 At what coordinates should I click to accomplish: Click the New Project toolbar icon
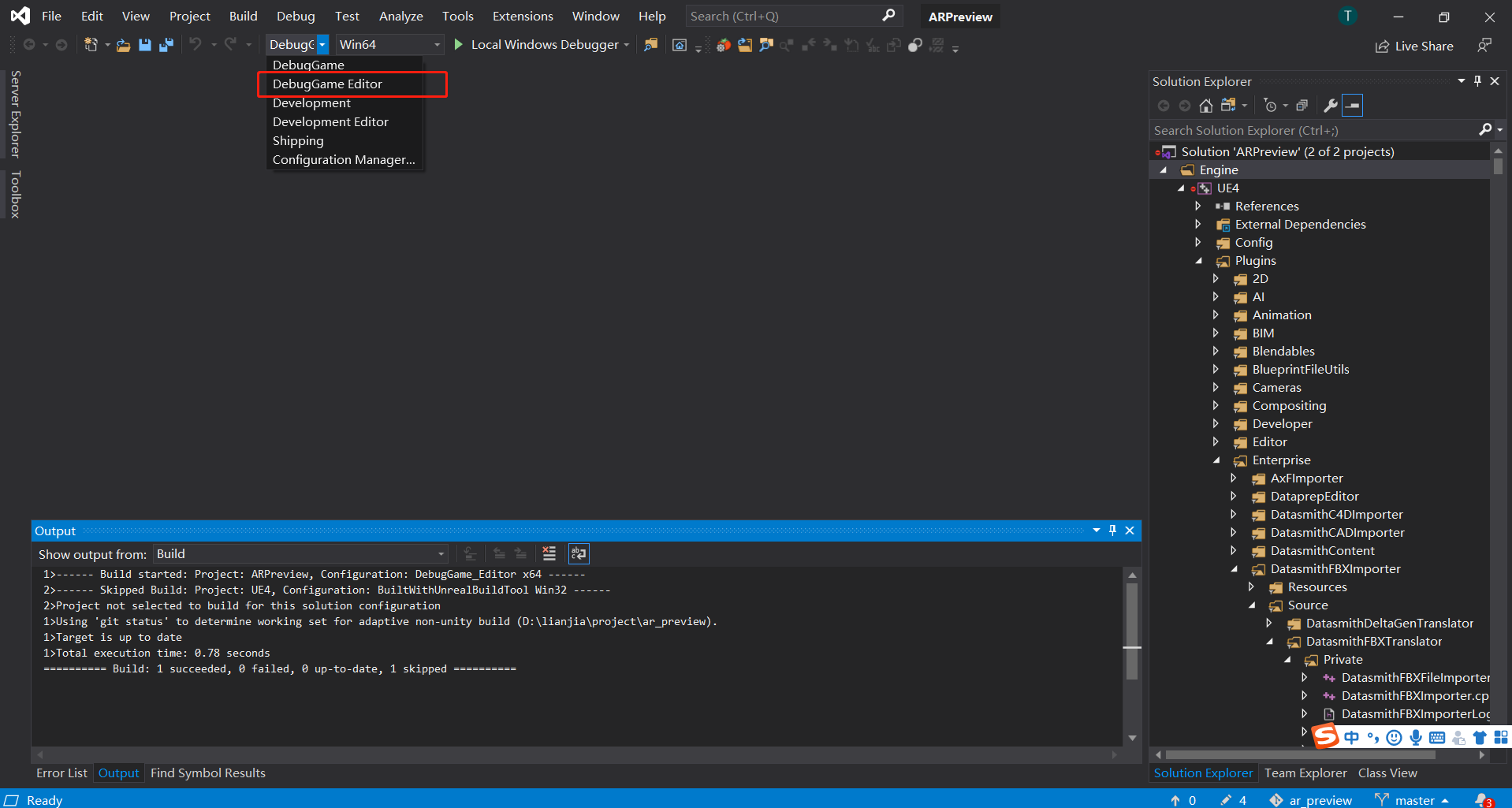91,45
